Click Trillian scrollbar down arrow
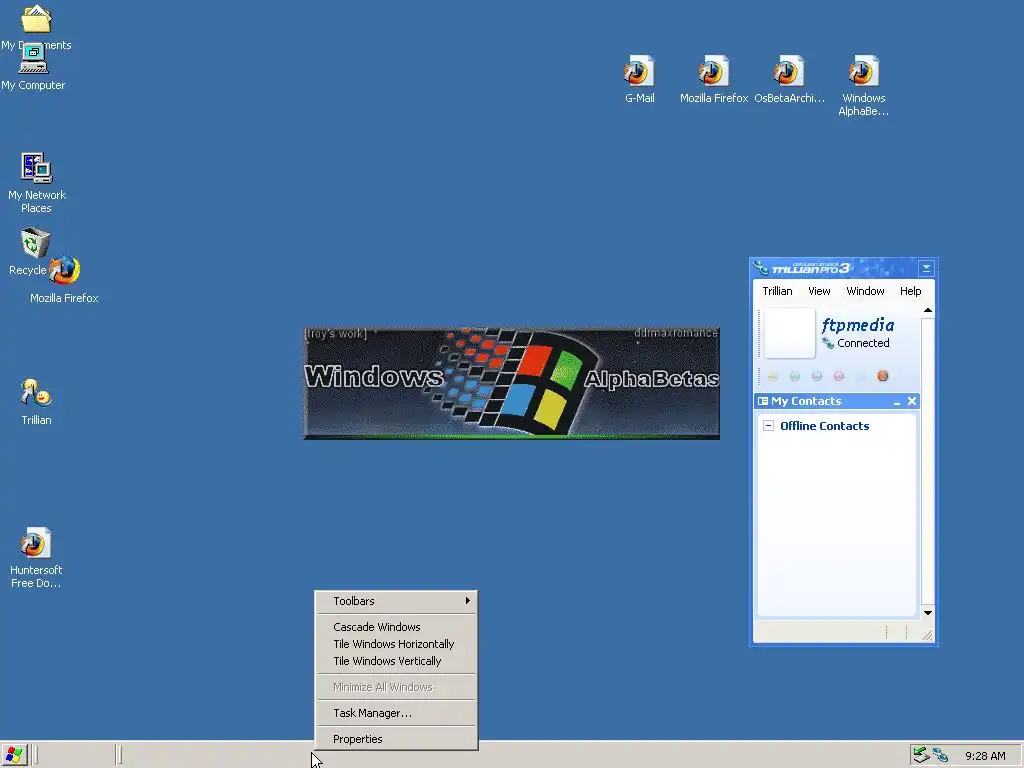 pos(927,613)
